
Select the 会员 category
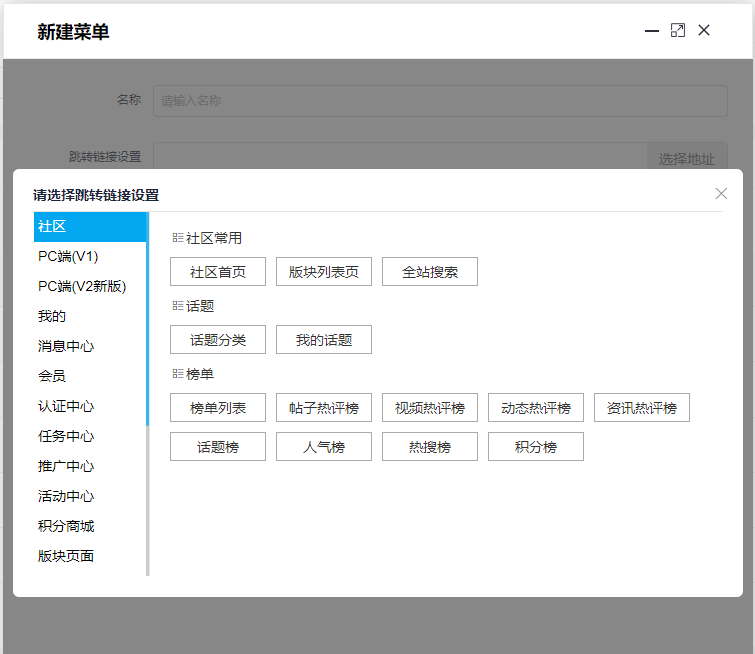90,376
